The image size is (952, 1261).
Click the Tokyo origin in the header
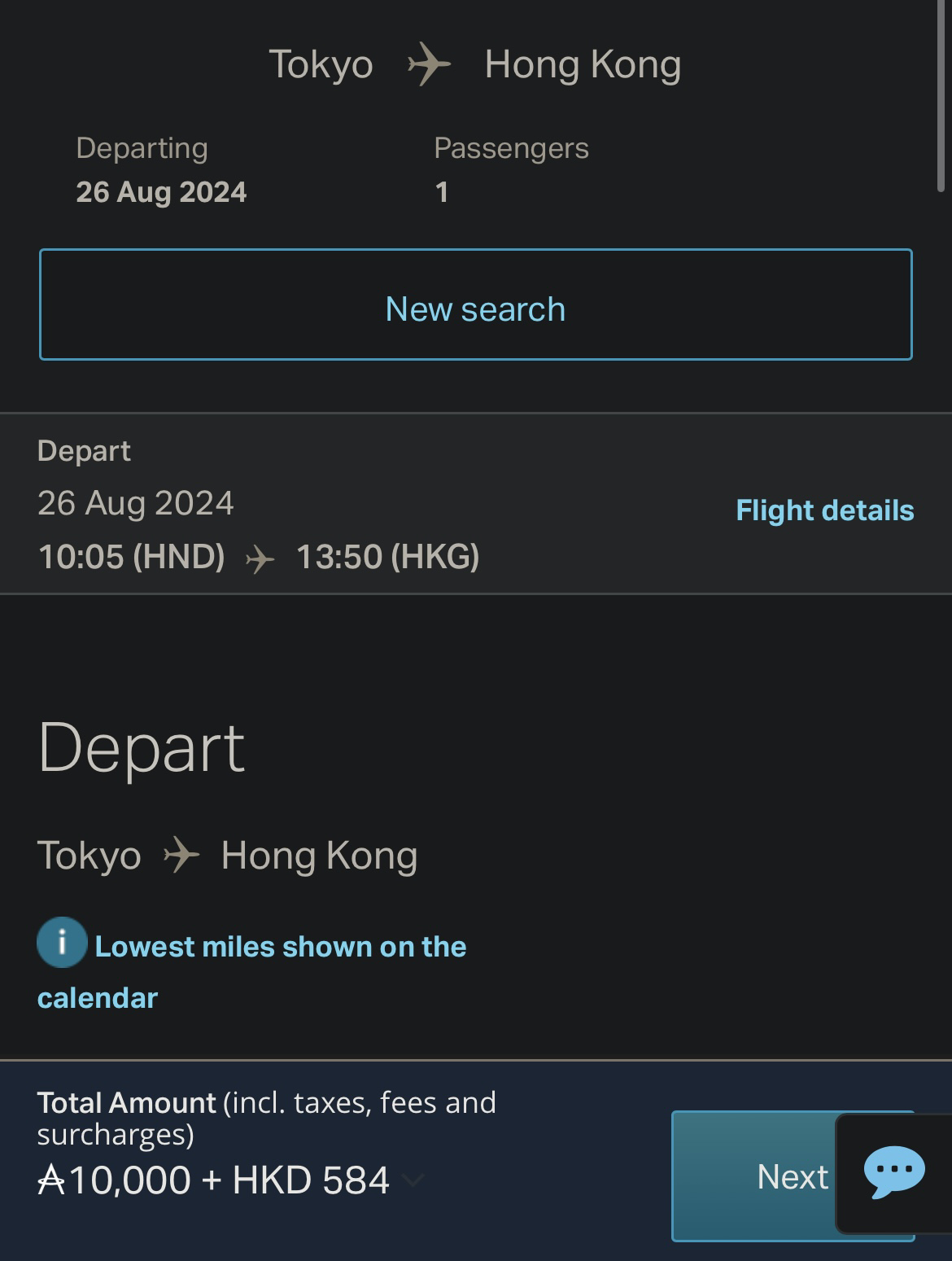[321, 64]
